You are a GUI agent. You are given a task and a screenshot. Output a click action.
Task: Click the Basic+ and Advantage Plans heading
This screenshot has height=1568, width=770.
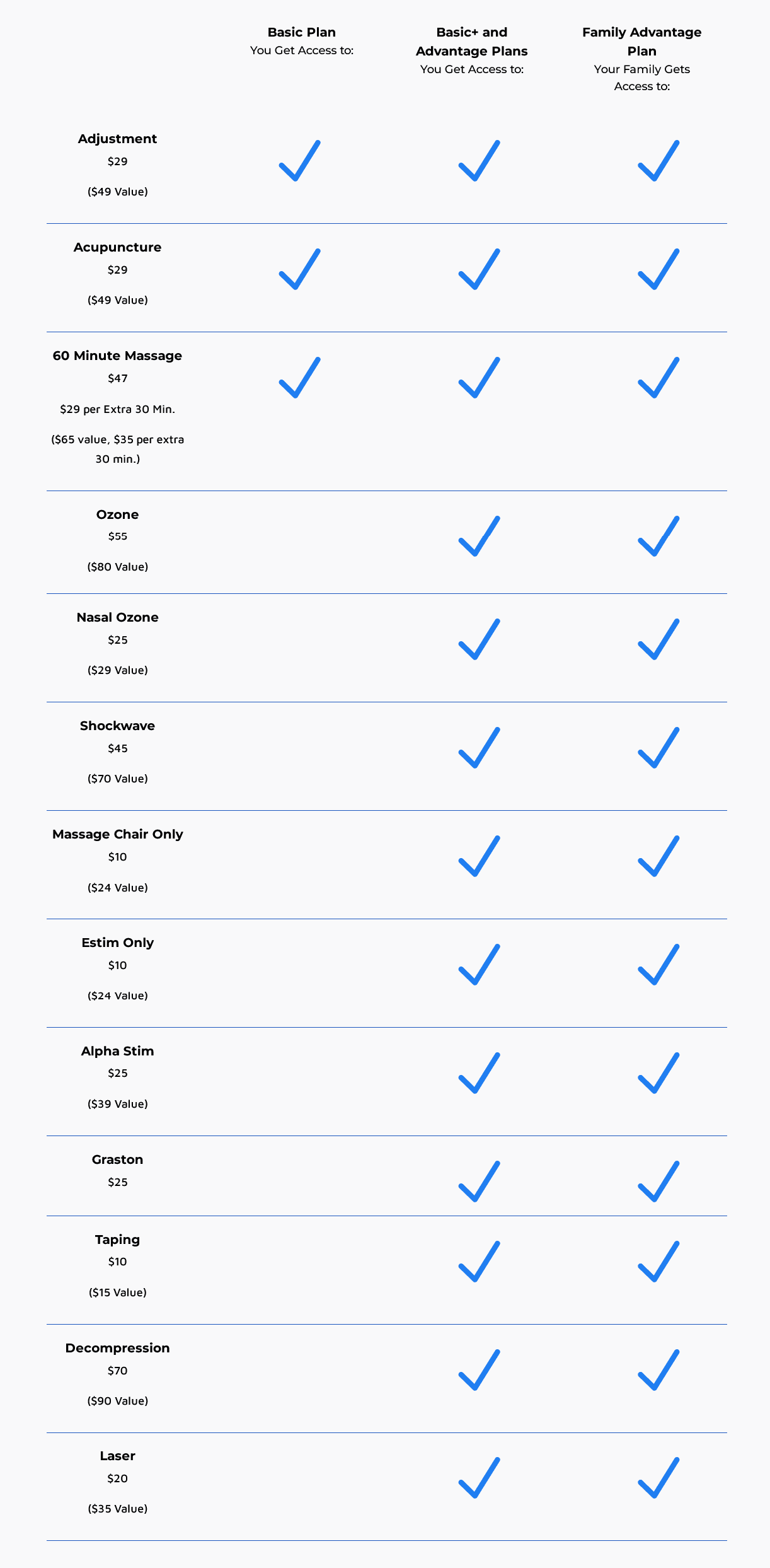point(472,41)
